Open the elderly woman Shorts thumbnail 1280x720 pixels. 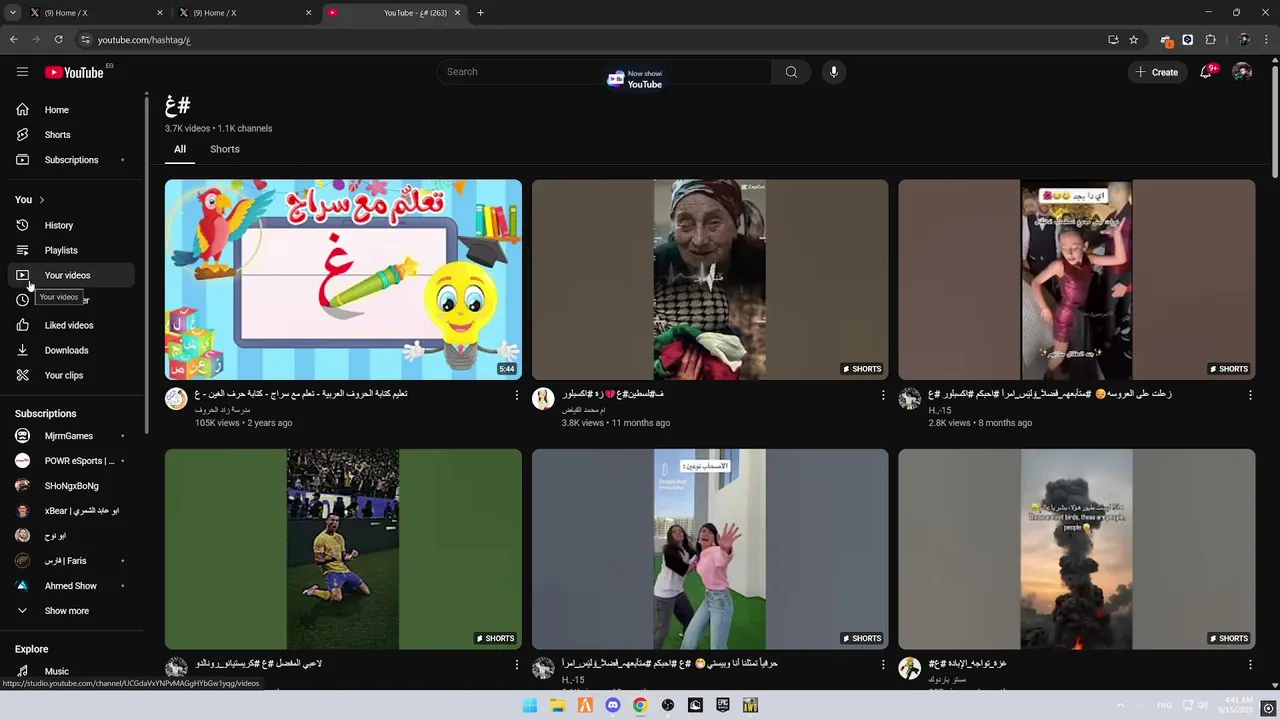pyautogui.click(x=710, y=280)
